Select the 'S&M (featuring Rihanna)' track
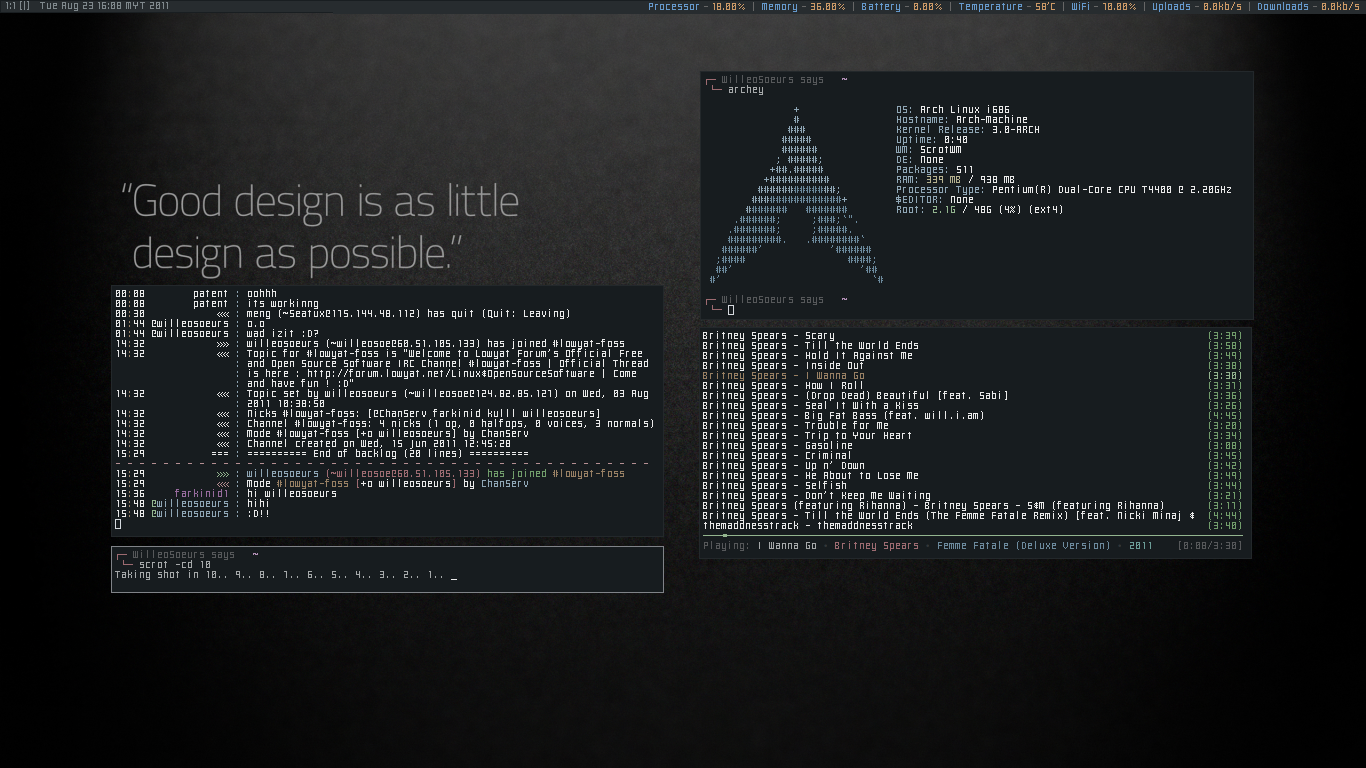 coord(972,506)
